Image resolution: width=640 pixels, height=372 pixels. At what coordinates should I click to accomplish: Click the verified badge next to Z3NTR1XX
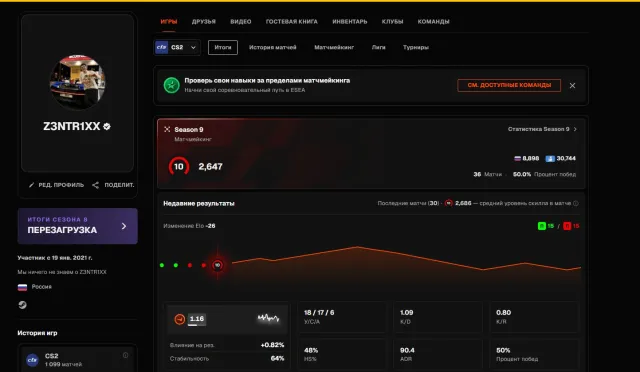pos(107,127)
